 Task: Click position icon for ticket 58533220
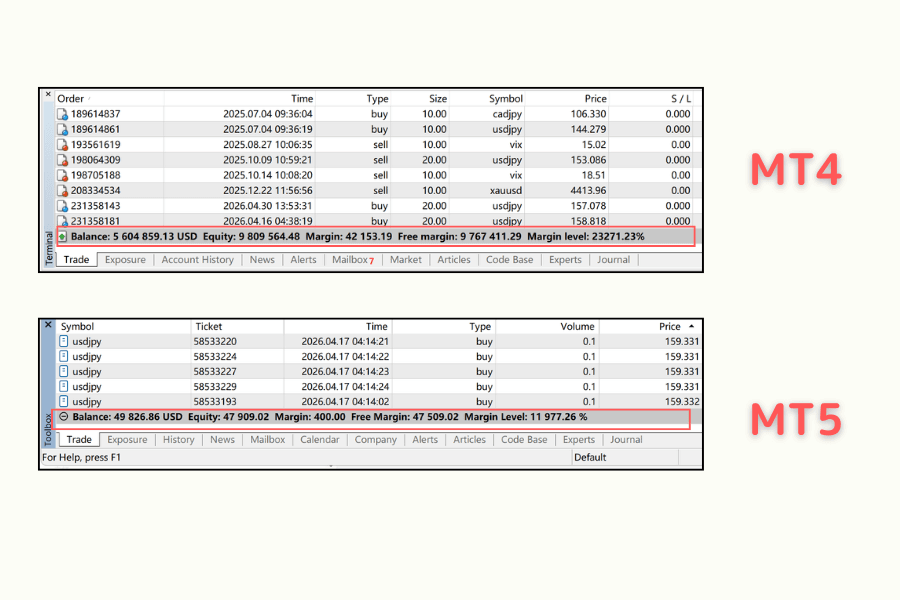coord(64,341)
